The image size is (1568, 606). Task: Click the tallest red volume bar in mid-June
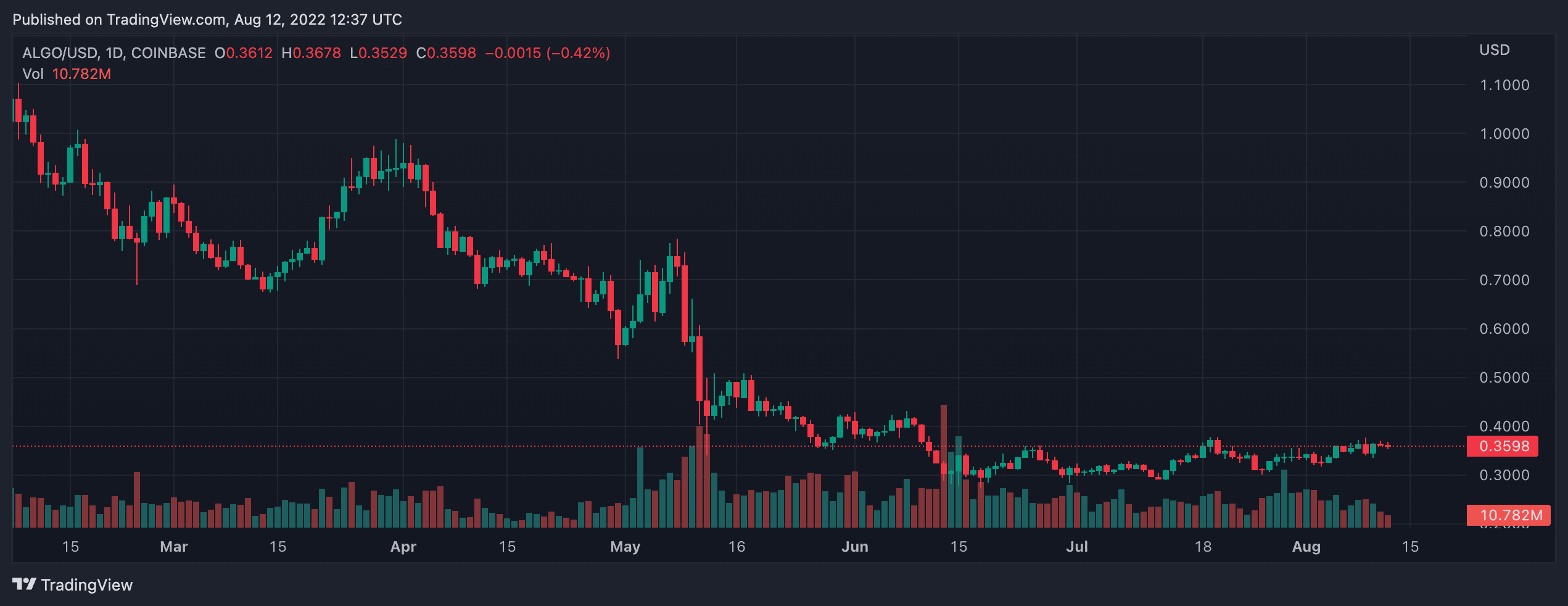tap(944, 467)
